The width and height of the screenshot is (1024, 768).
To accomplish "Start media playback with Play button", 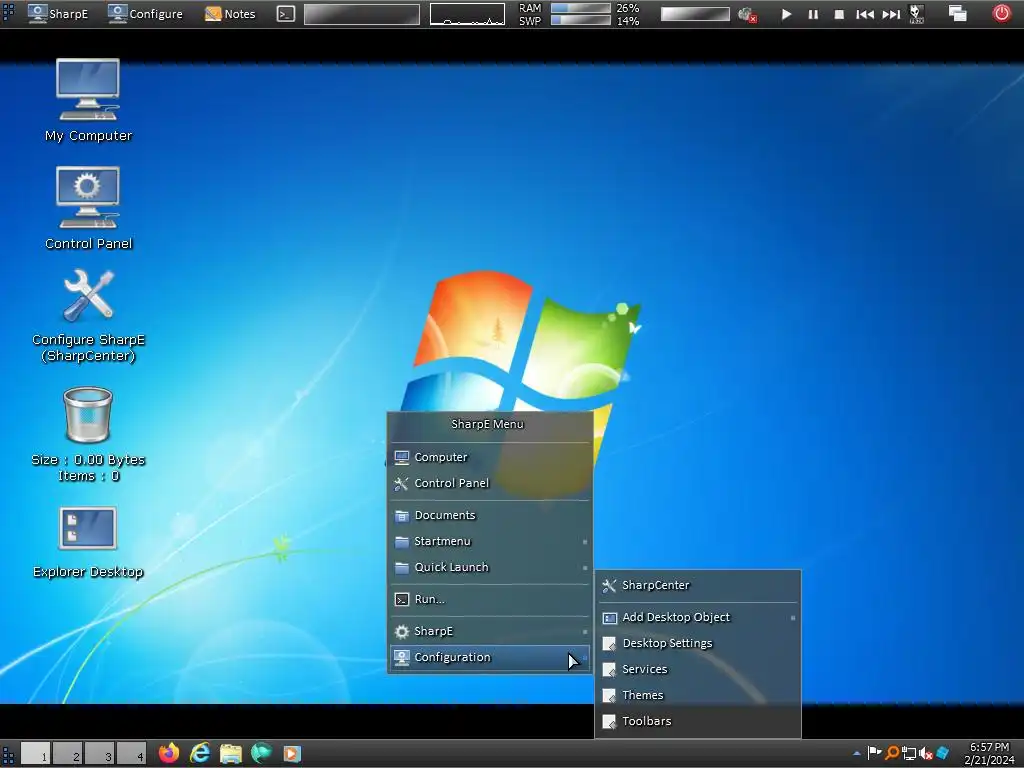I will click(x=786, y=14).
